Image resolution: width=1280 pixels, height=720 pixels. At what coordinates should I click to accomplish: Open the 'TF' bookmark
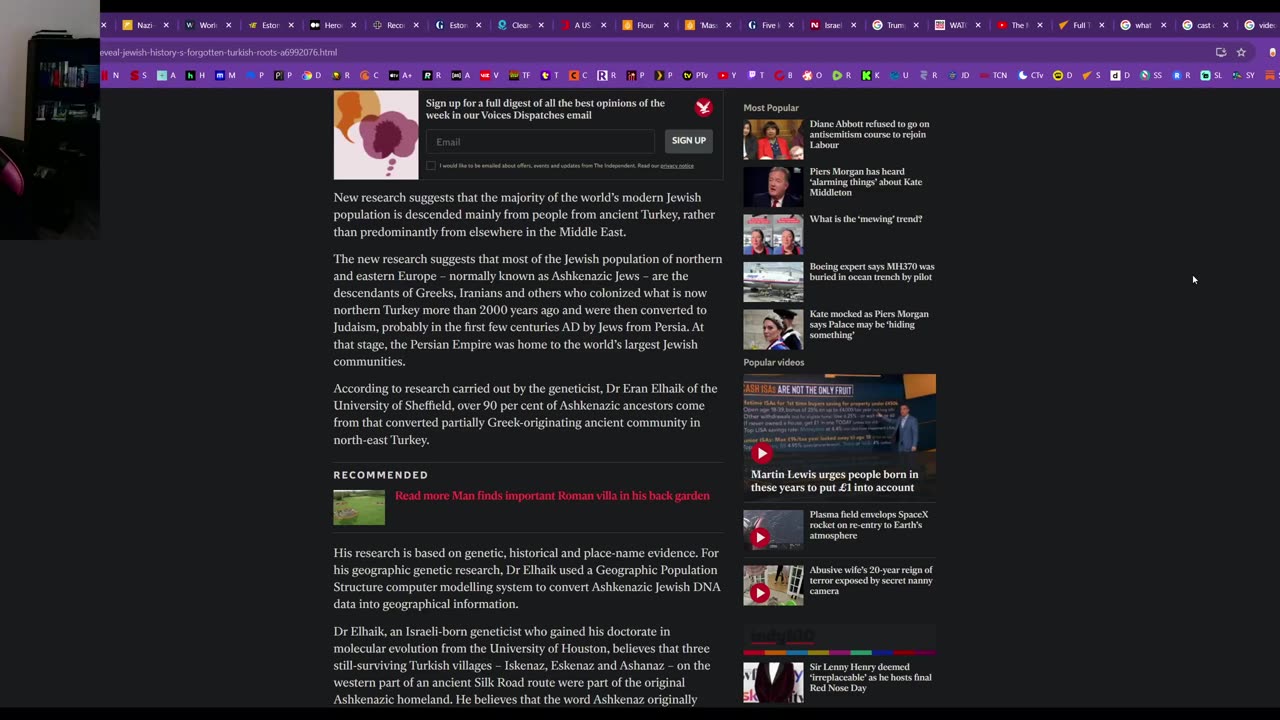519,75
